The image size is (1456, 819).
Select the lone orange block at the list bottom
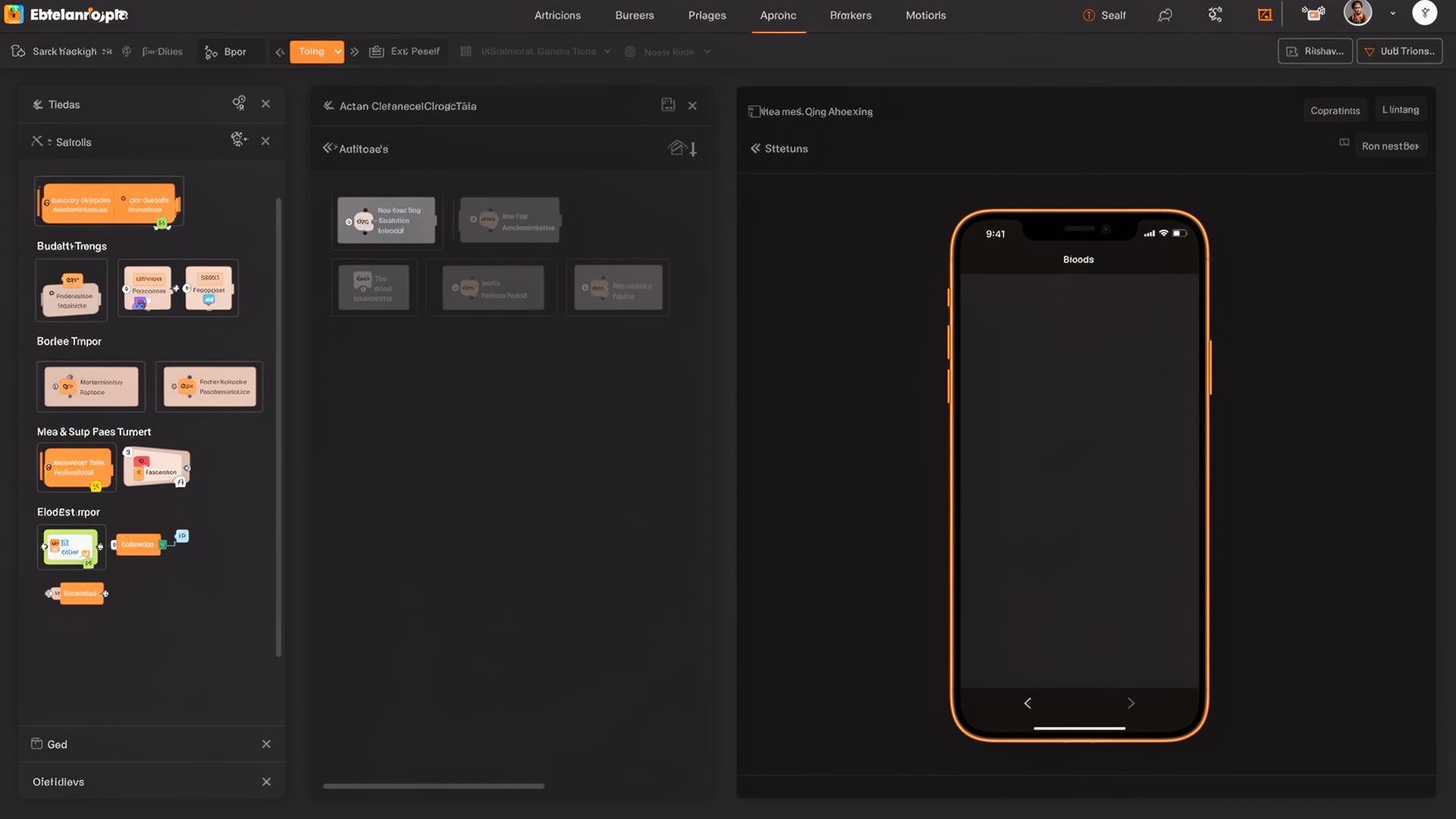77,593
